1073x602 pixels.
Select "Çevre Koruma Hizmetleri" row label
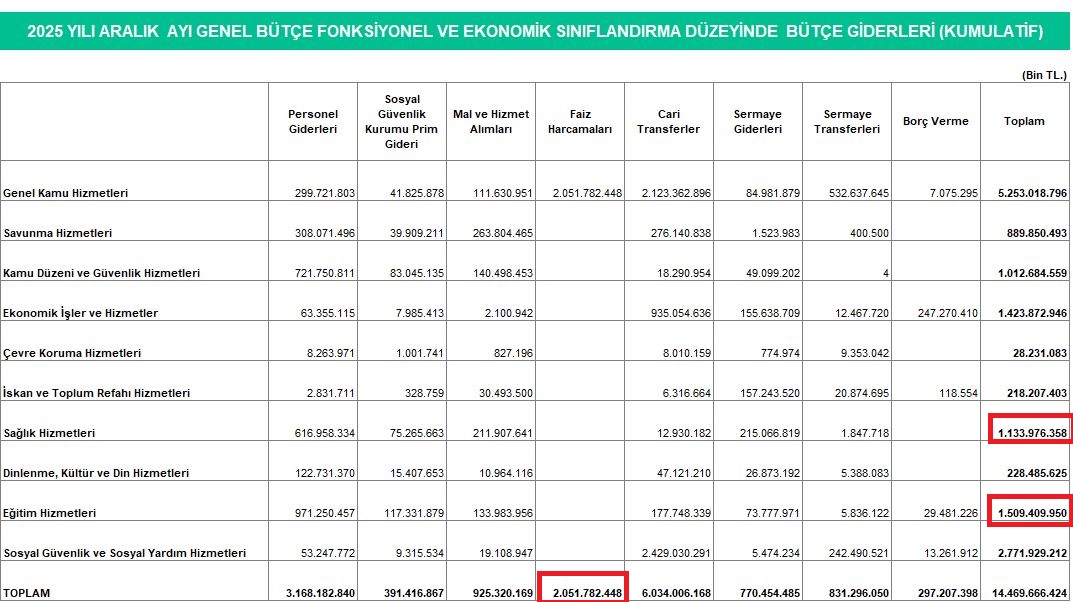72,353
